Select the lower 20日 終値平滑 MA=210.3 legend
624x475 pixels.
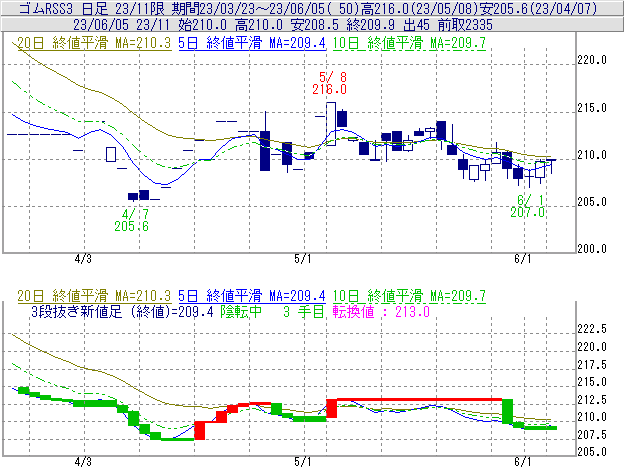94,296
